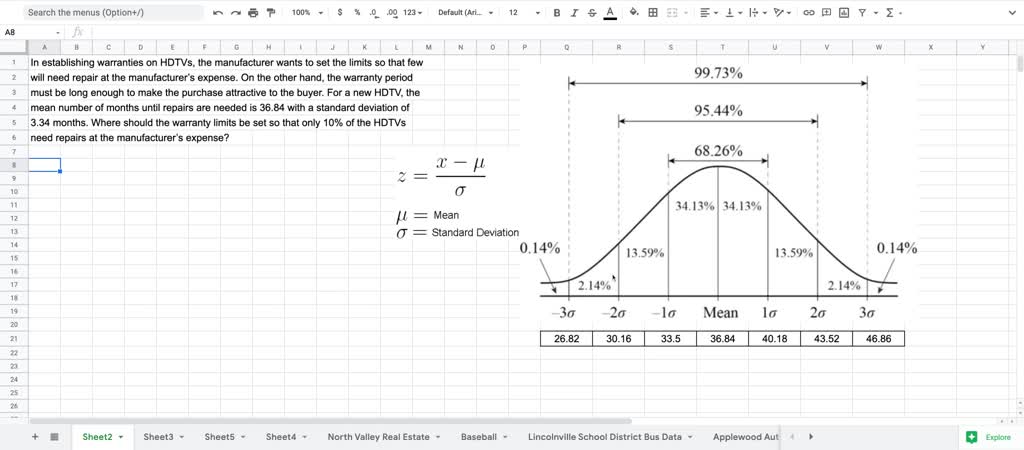Switch to the Baseball sheet tab
Viewport: 1024px width, 450px height.
coord(479,437)
